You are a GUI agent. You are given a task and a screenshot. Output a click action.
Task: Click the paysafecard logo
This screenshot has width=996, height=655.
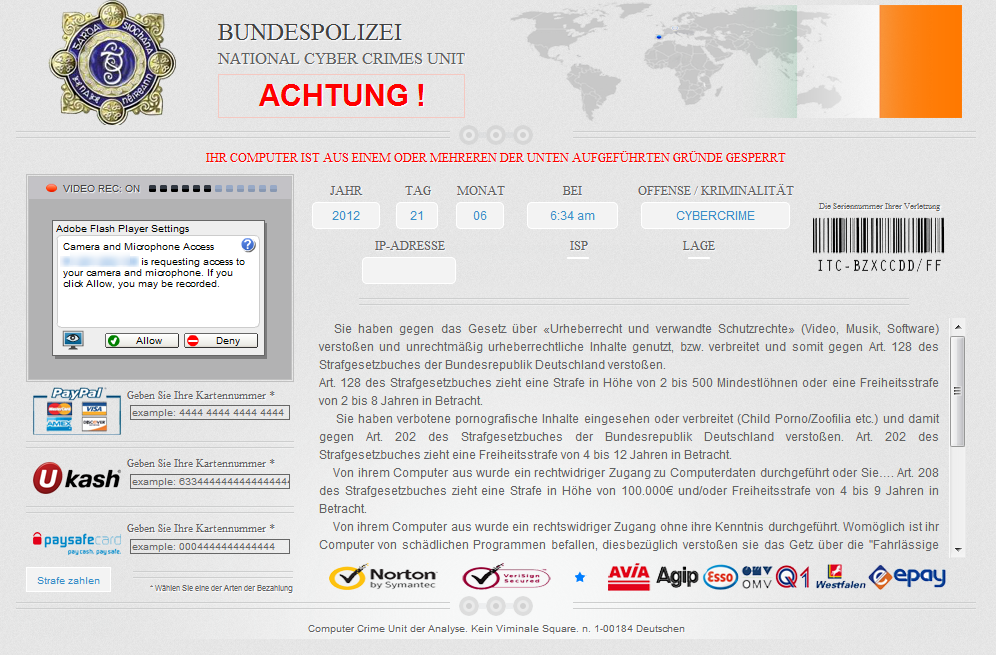(77, 542)
